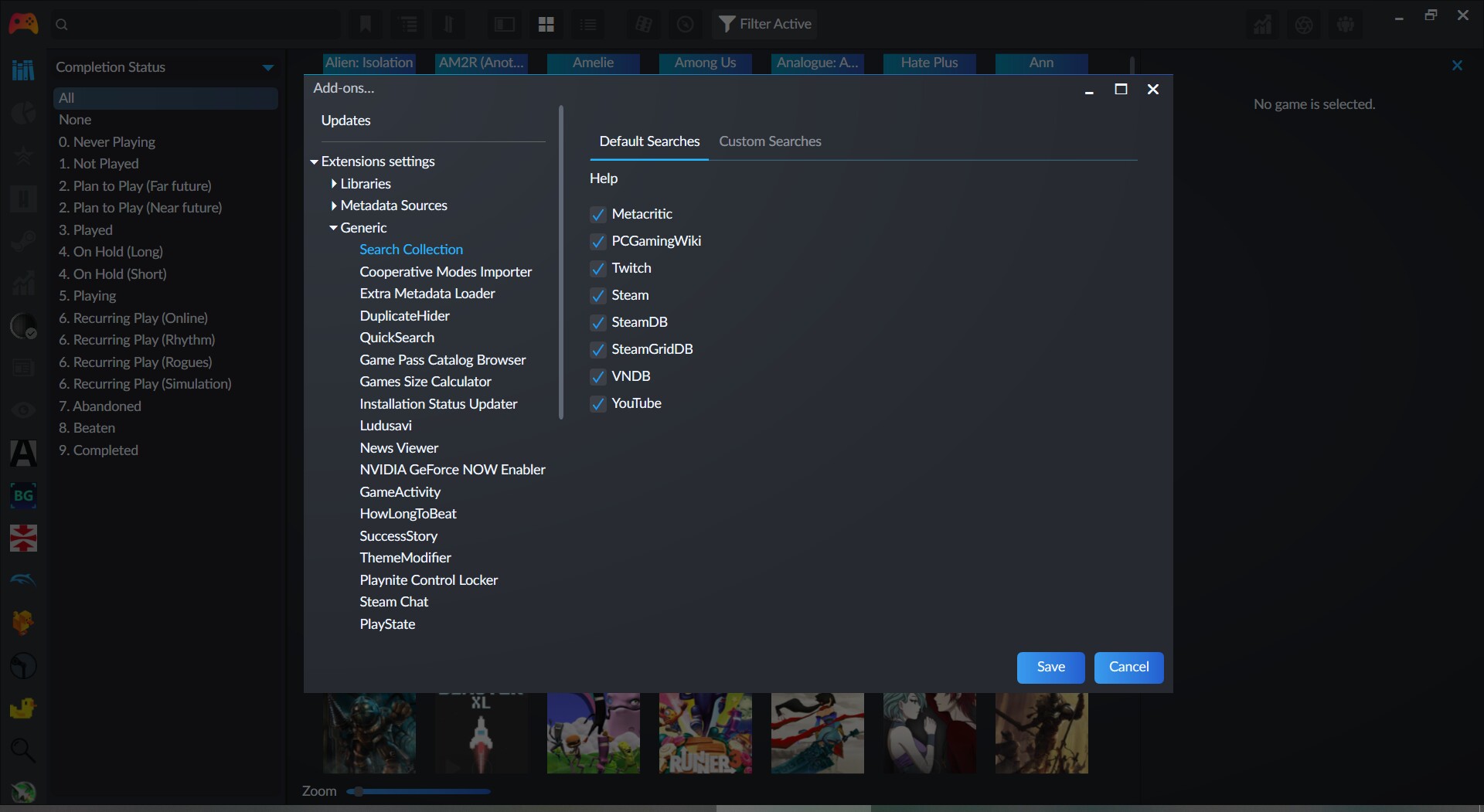Click the robot icon in the top-right toolbar
Viewport: 1484px width, 812px height.
tap(1346, 25)
